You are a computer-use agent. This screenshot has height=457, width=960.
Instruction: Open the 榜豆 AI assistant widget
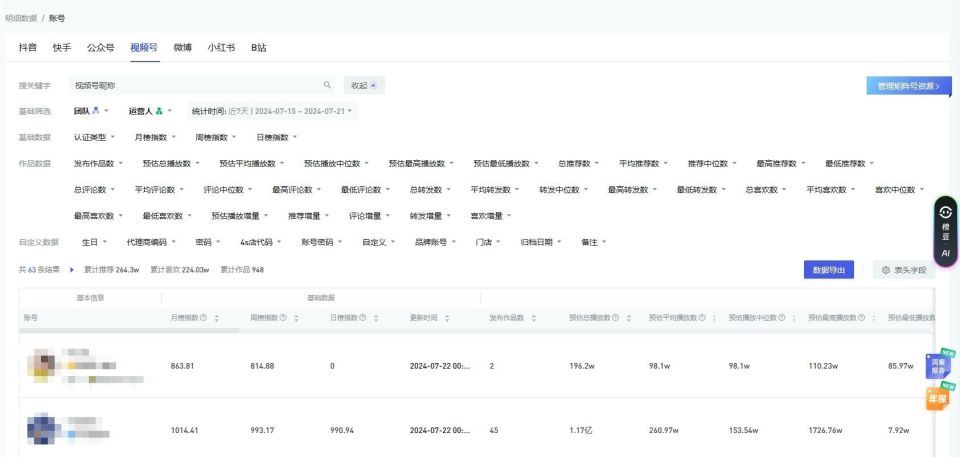pyautogui.click(x=945, y=232)
